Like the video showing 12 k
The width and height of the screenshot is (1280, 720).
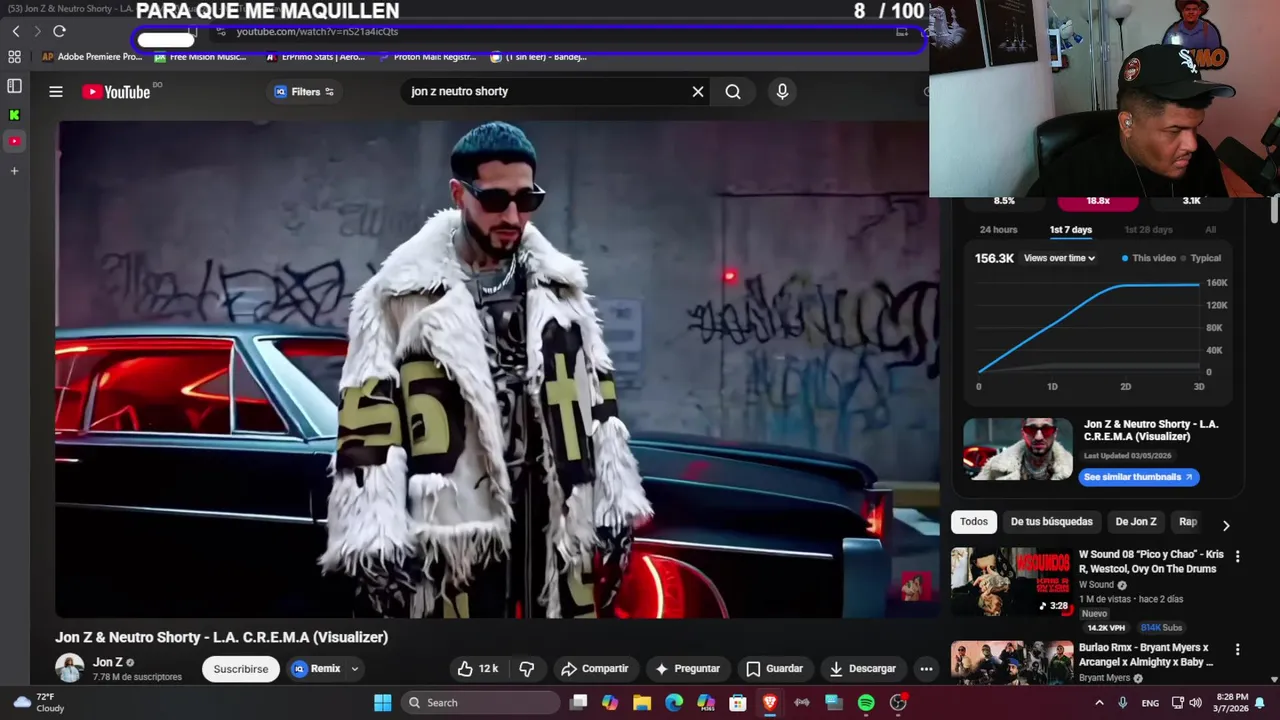(x=478, y=669)
